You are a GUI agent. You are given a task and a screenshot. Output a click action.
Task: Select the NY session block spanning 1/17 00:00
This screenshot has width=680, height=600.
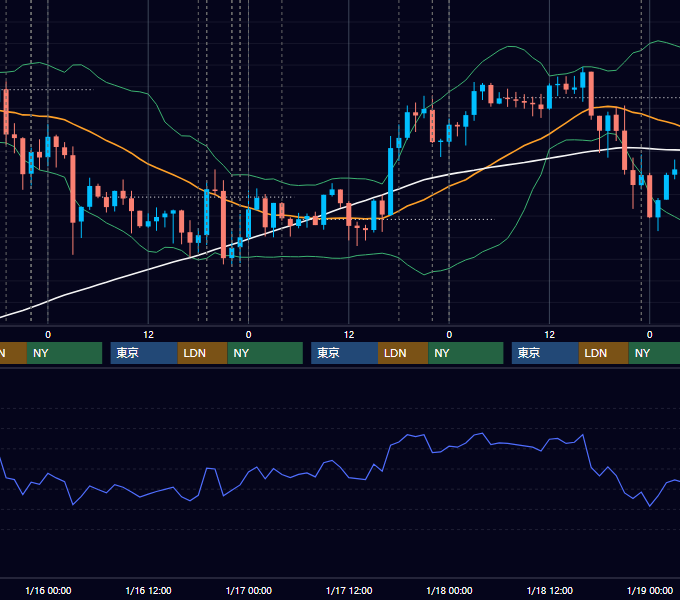265,353
